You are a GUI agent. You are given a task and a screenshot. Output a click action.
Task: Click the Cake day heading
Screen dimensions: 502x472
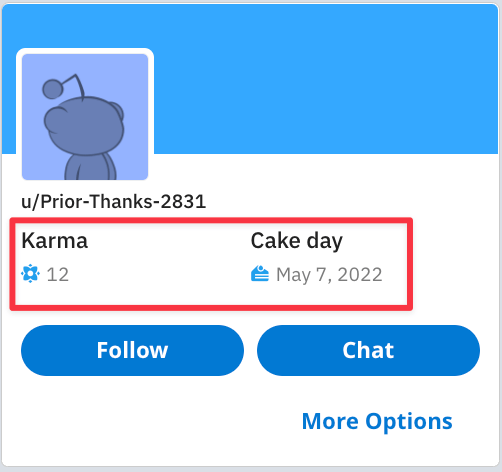(297, 241)
